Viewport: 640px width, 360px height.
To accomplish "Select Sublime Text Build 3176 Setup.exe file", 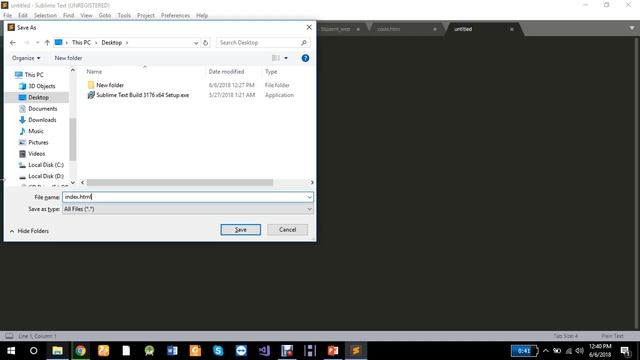I will [142, 95].
